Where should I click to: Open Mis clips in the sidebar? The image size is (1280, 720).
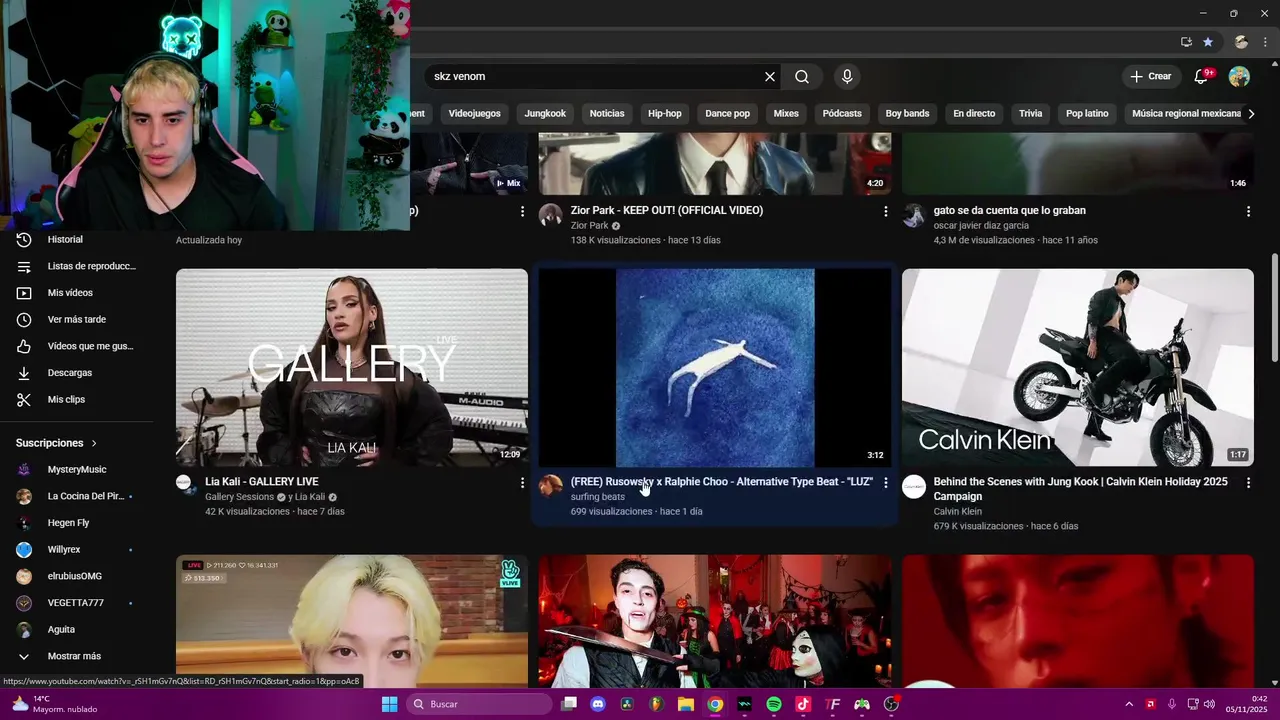tap(78, 400)
